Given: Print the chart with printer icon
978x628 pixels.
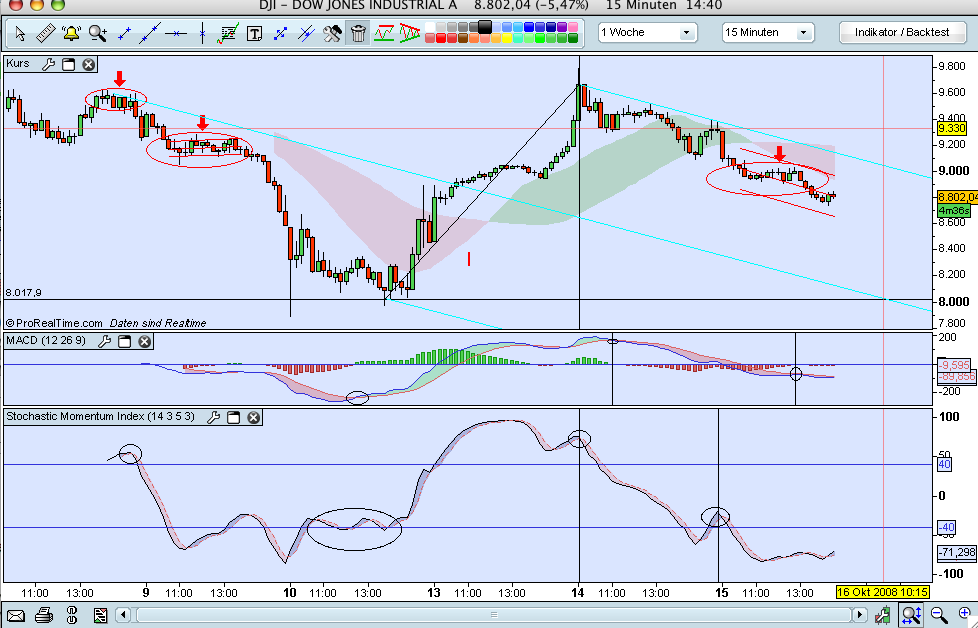Looking at the screenshot, I should (44, 616).
